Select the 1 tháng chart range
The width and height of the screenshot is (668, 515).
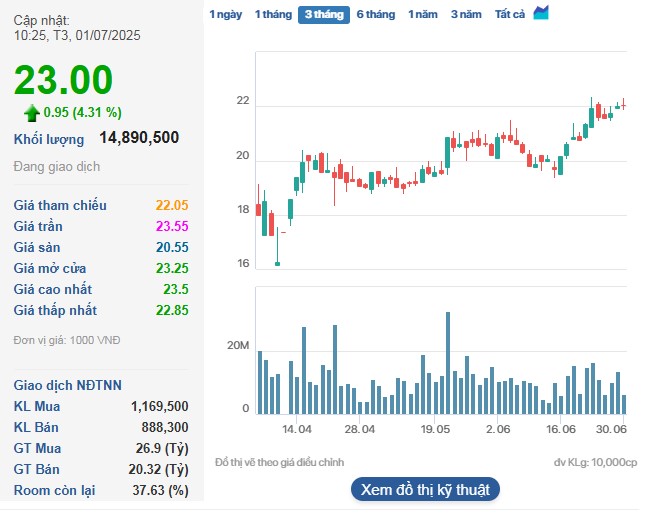(x=272, y=15)
